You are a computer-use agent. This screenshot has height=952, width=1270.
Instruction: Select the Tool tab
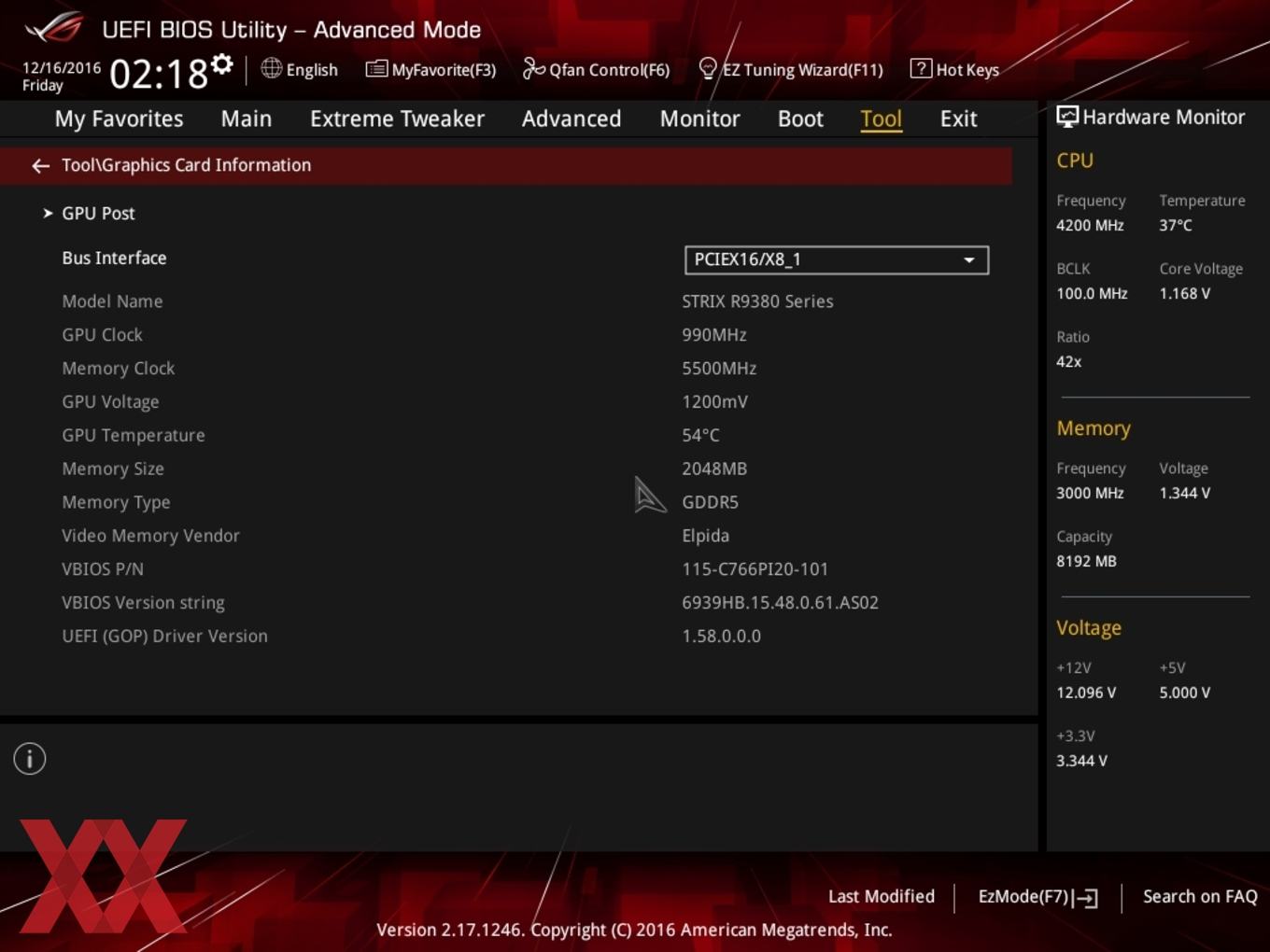pos(881,119)
